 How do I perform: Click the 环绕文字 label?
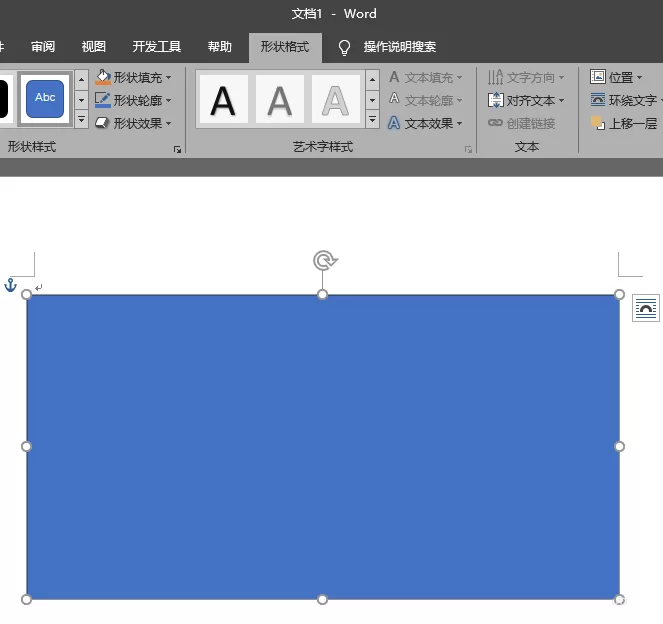point(633,100)
